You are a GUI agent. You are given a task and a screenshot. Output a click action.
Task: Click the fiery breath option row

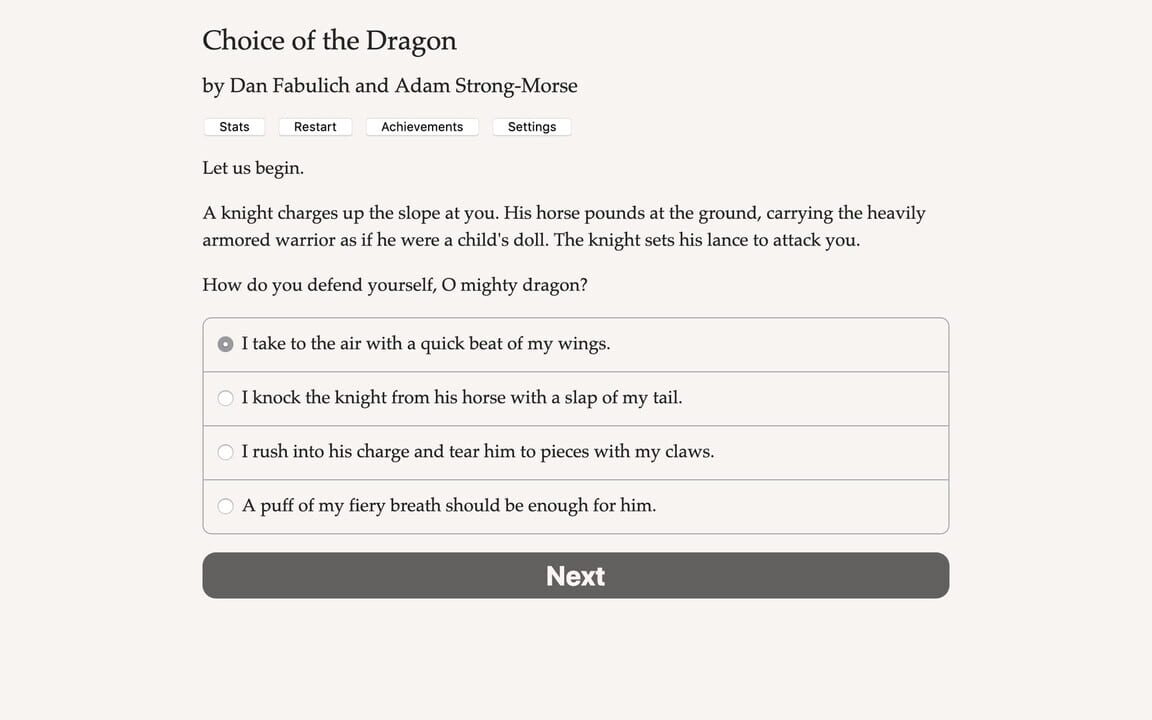(x=575, y=505)
